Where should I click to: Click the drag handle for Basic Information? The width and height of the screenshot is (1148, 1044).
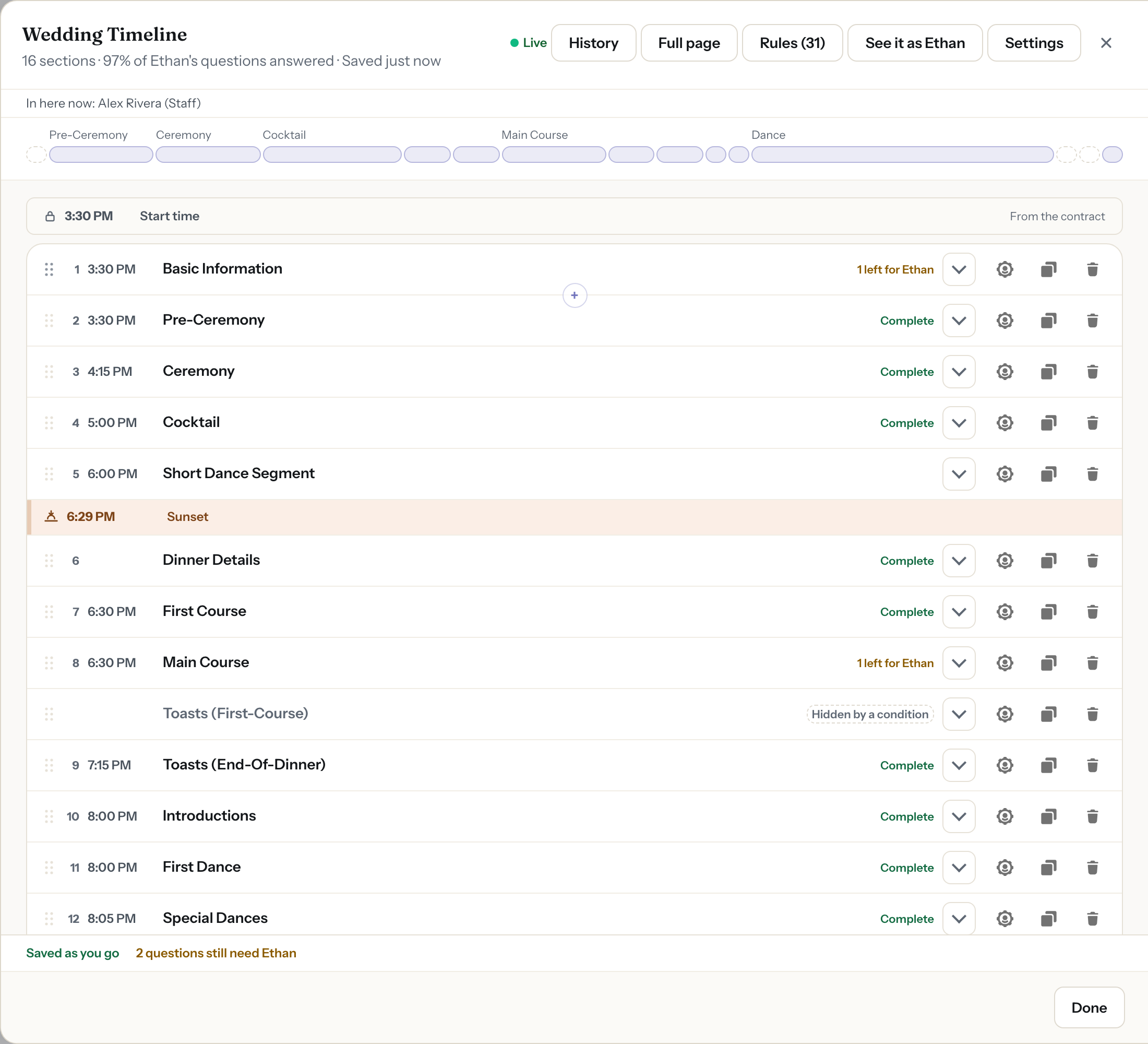[x=49, y=269]
